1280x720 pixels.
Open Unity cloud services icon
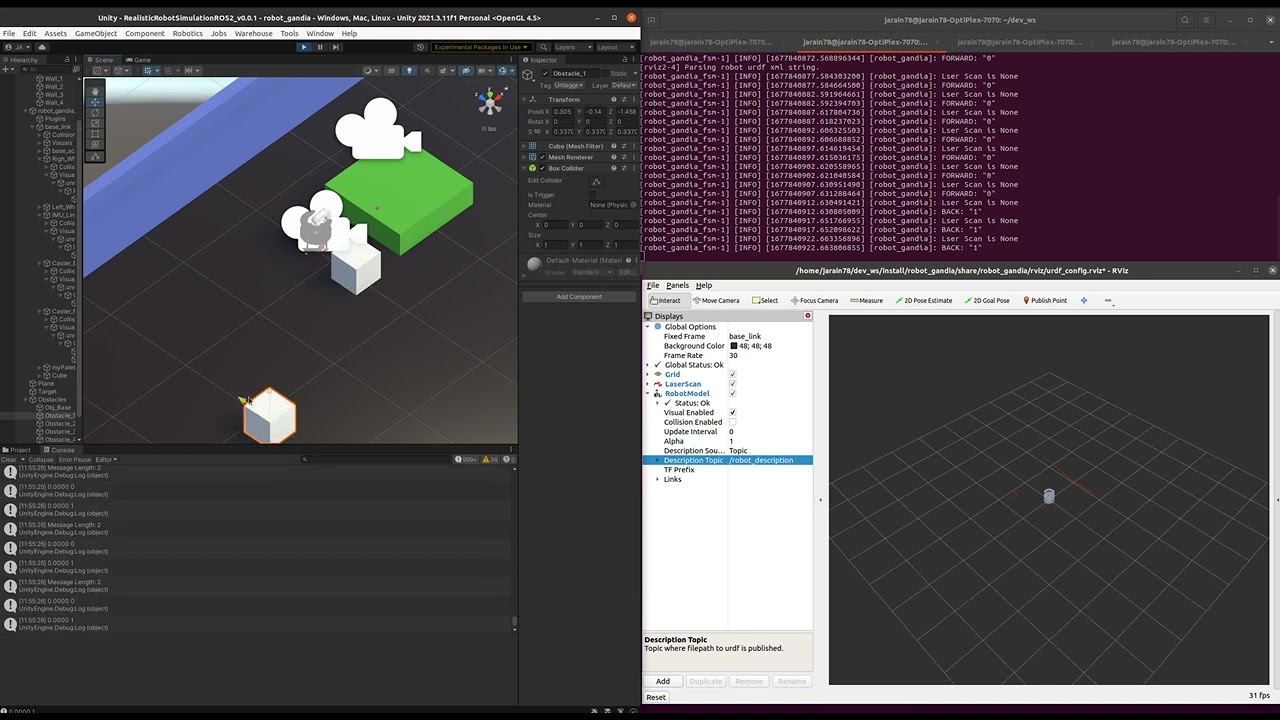[x=42, y=47]
